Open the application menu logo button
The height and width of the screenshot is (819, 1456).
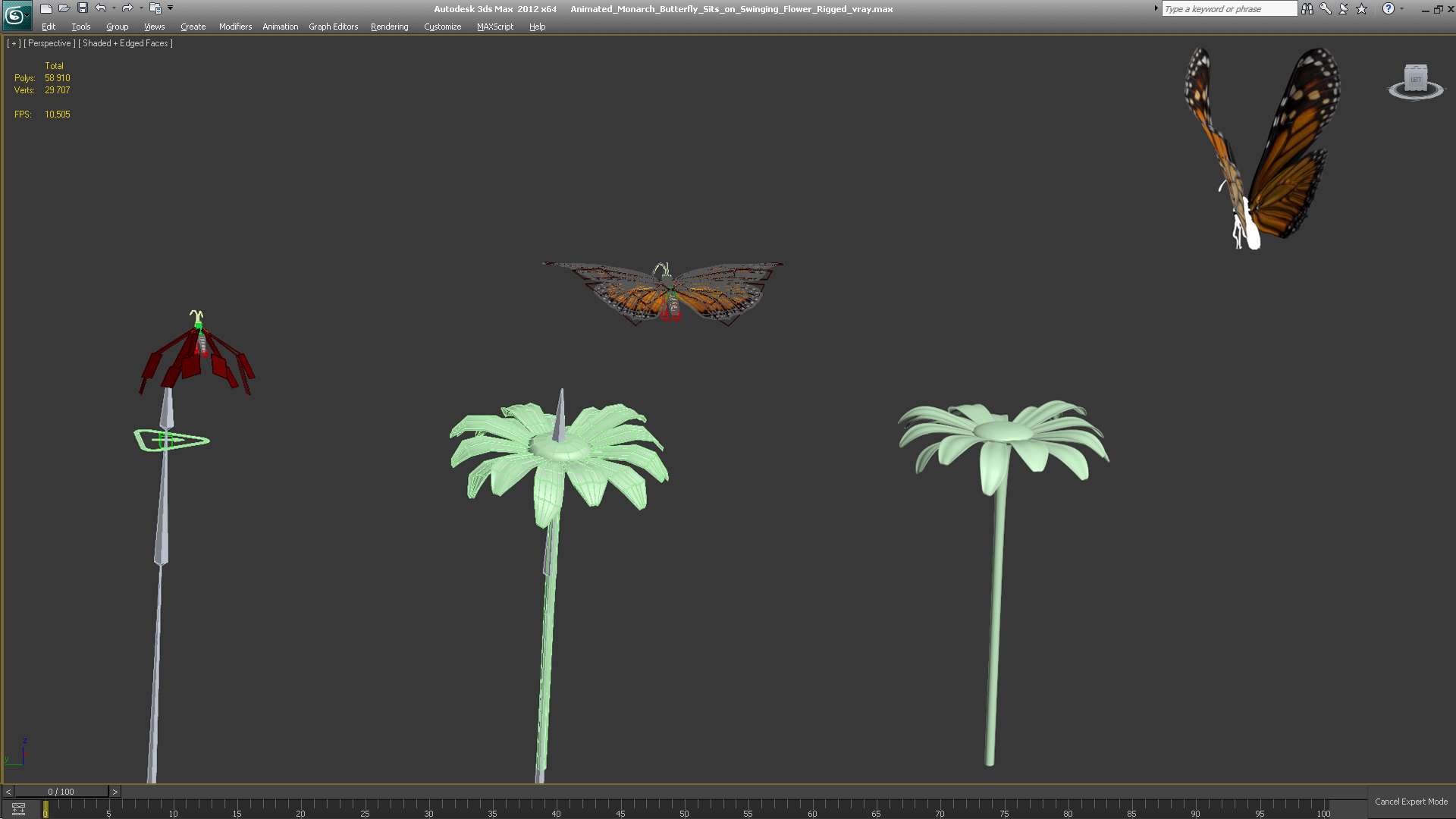click(x=16, y=15)
